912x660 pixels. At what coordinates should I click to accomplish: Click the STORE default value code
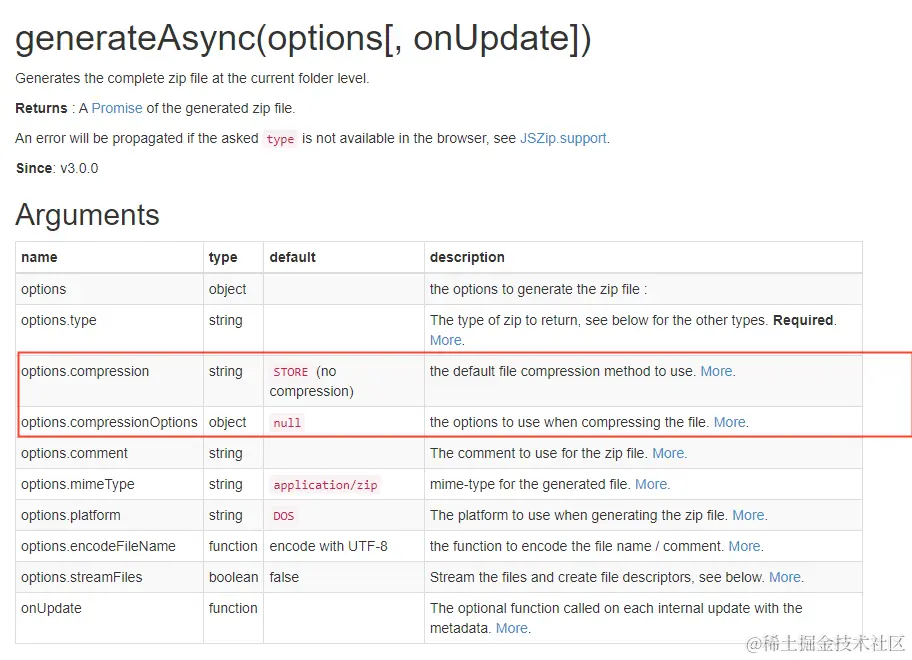(x=291, y=372)
